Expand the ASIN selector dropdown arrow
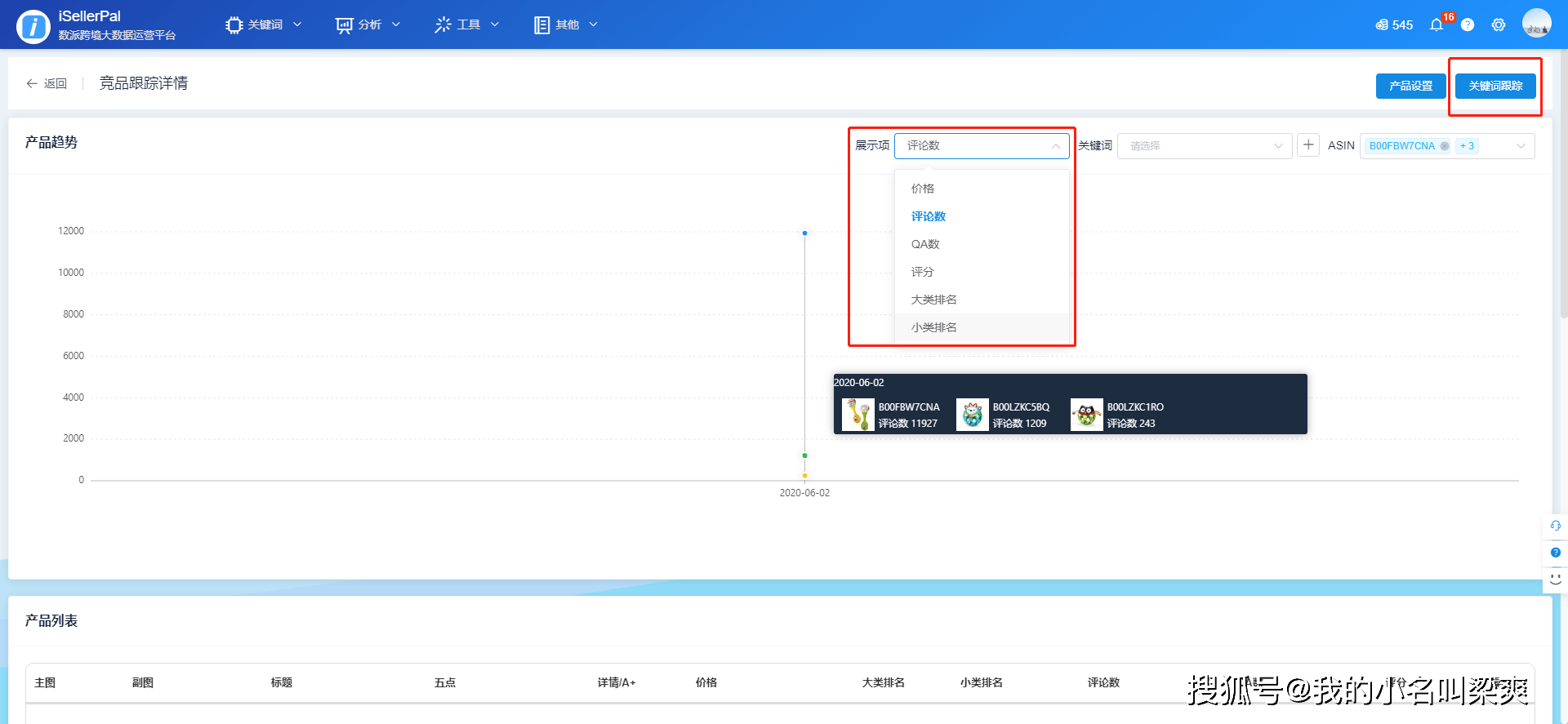The height and width of the screenshot is (724, 1568). [1521, 146]
